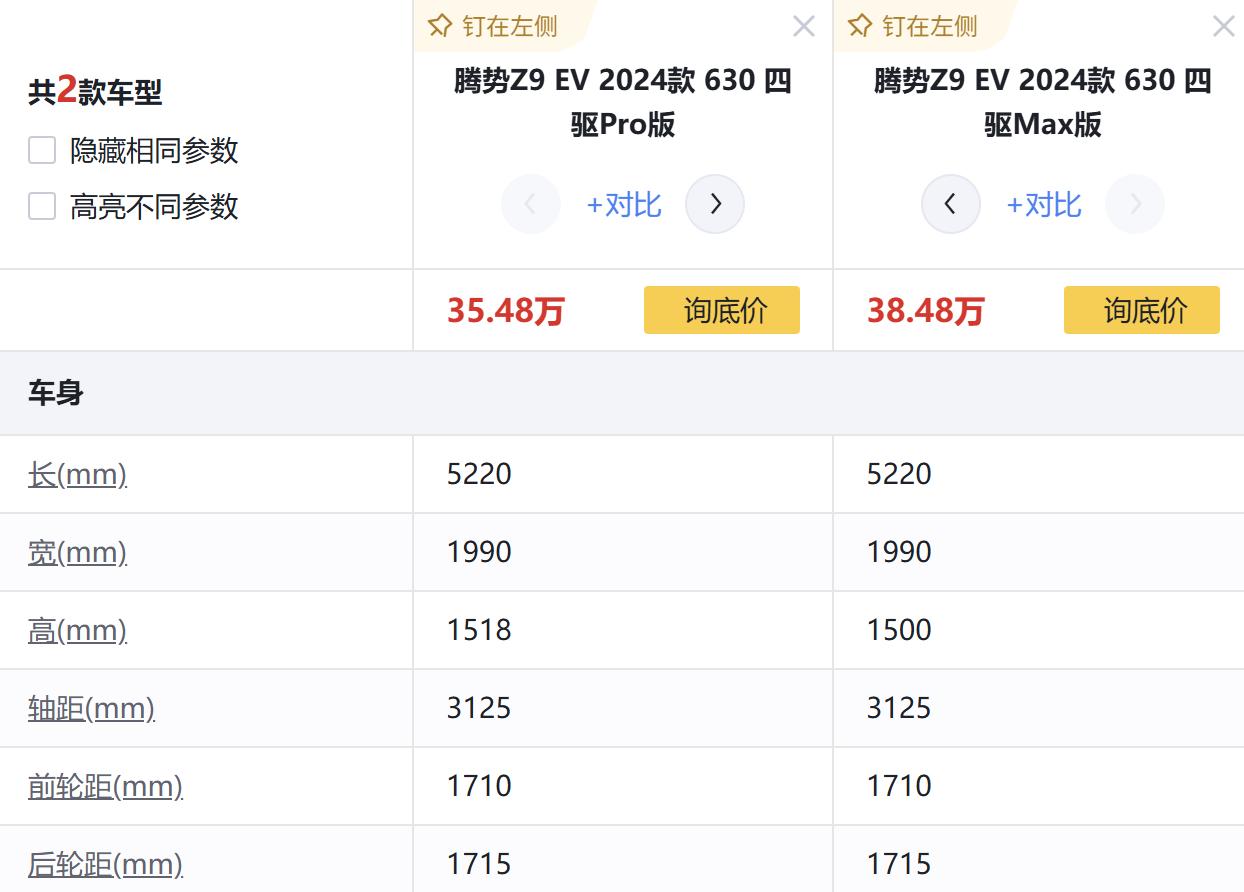
Task: Remove the 四驱Max版 model from the comparison
Action: 1222,27
